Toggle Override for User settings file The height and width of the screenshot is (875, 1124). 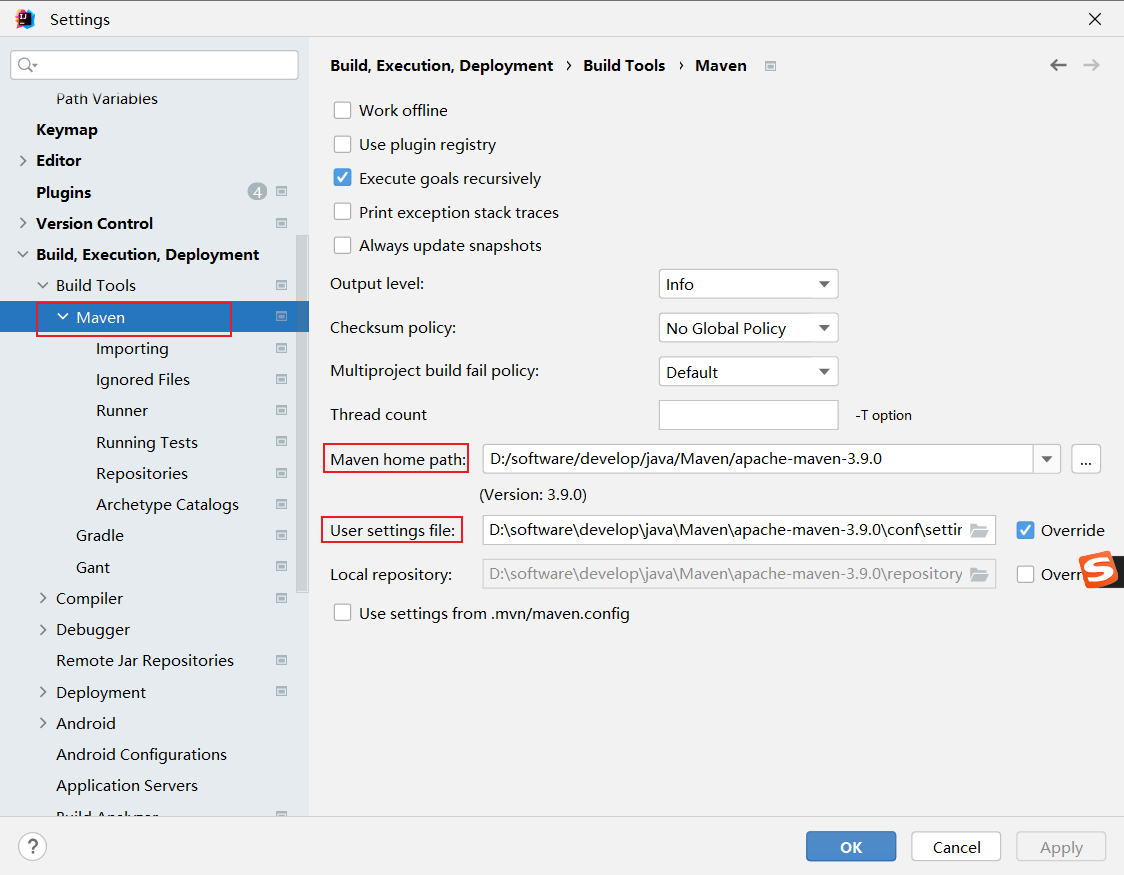(x=1025, y=530)
